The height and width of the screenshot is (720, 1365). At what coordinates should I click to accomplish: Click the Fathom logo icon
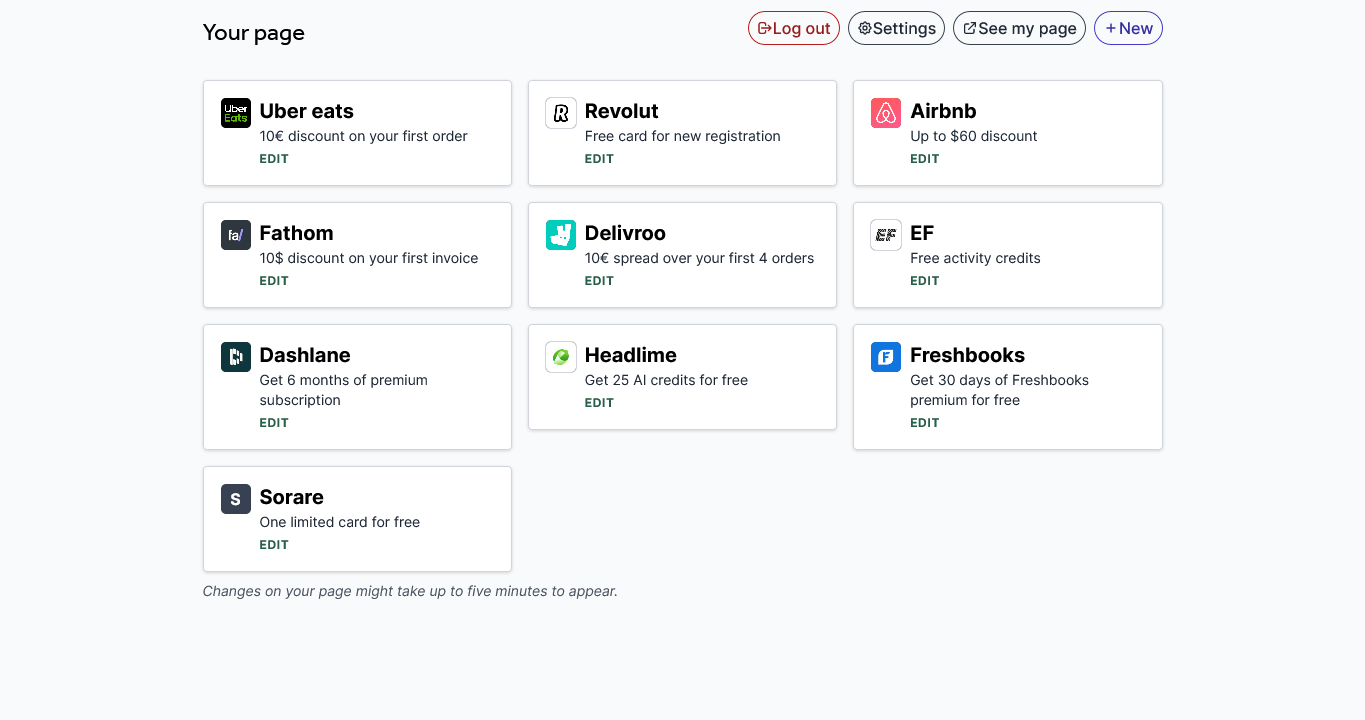coord(235,235)
